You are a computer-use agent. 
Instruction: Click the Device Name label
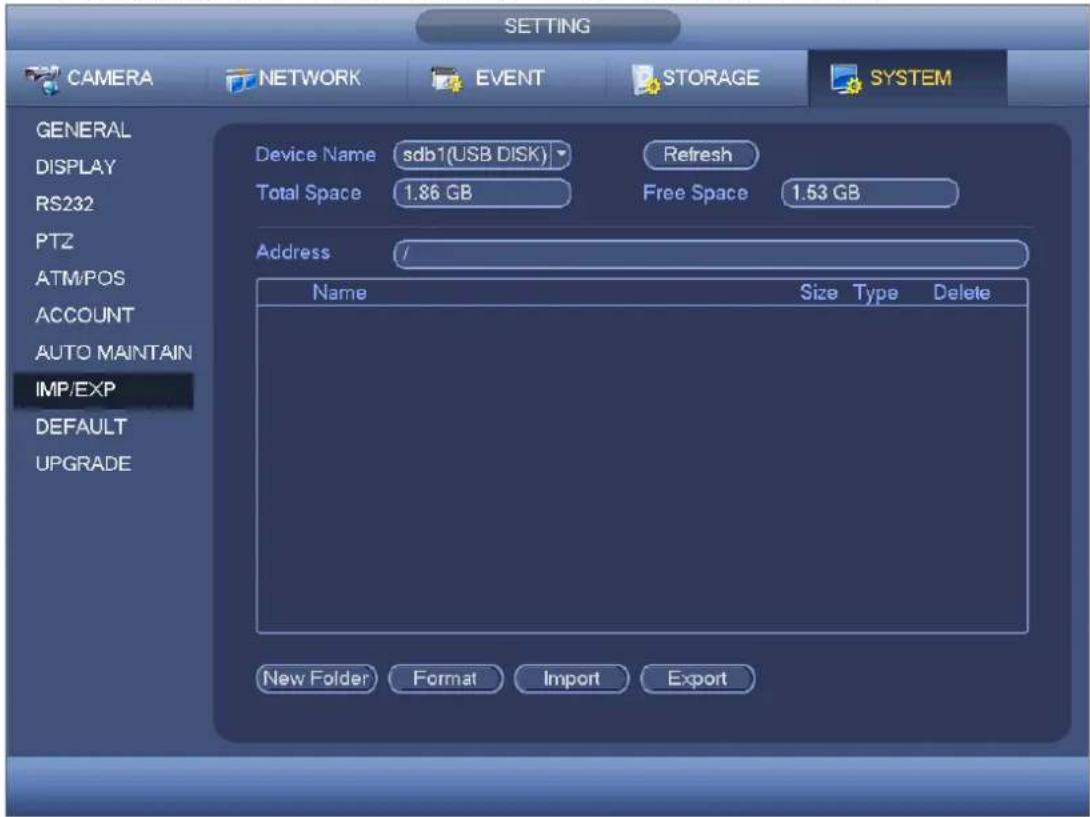(x=316, y=154)
